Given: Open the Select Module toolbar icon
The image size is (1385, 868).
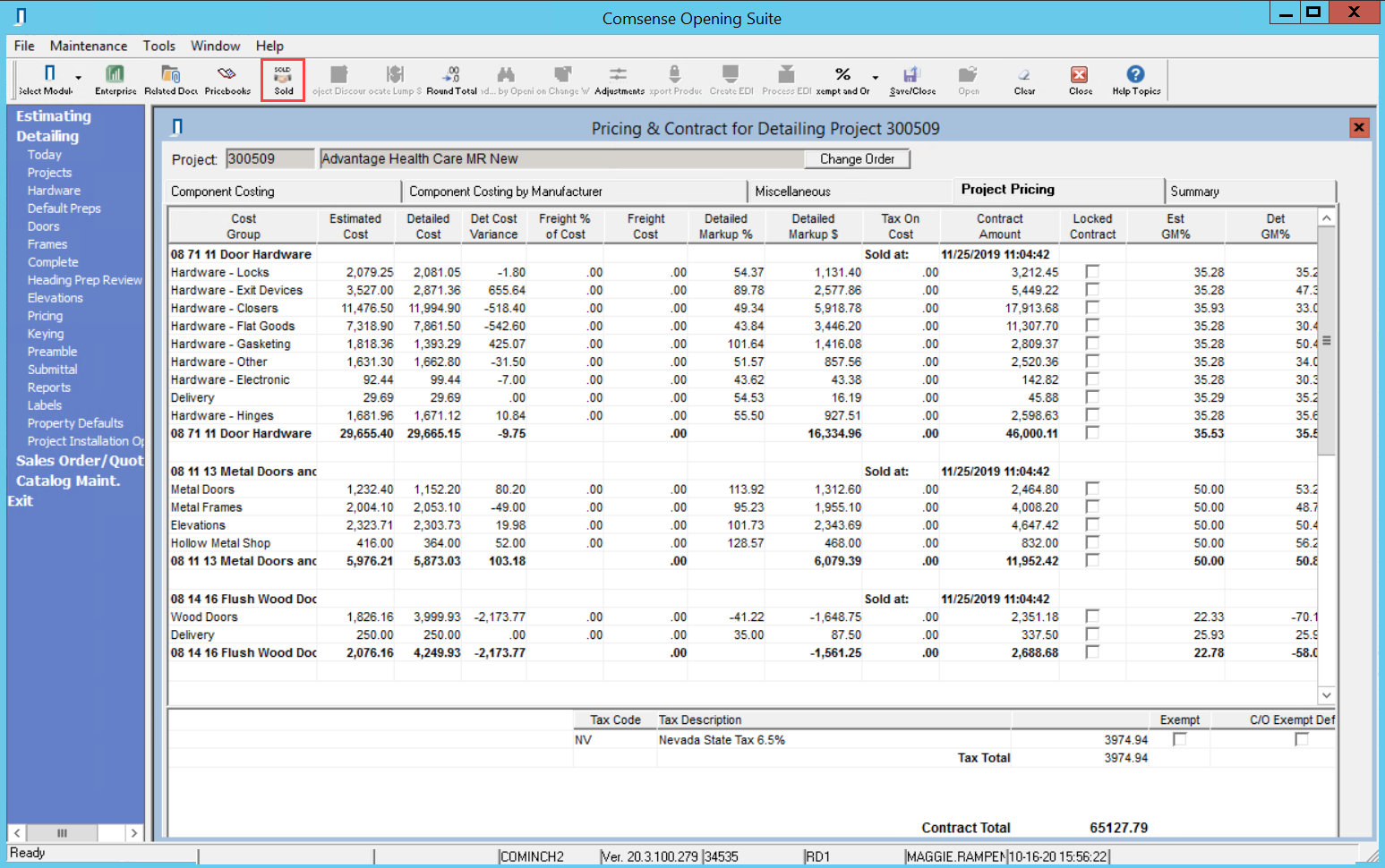Looking at the screenshot, I should [x=47, y=80].
